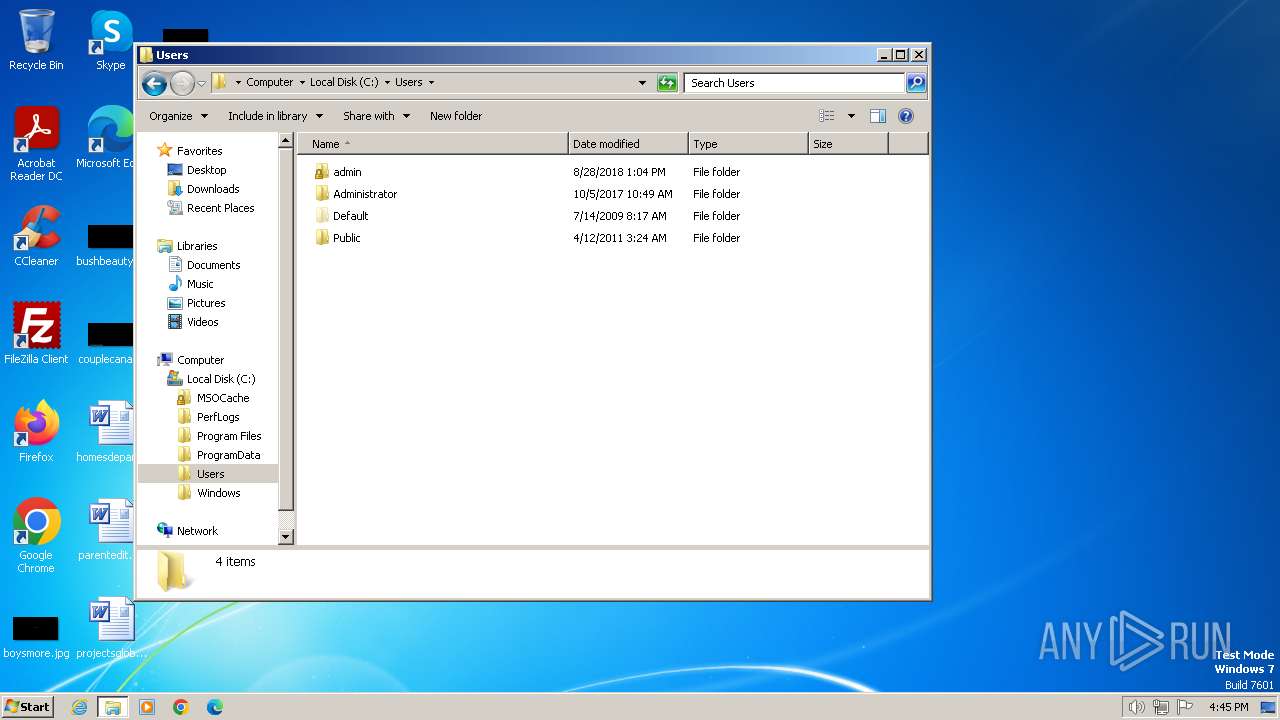Image resolution: width=1280 pixels, height=720 pixels.
Task: Open address bar history dropdown
Action: click(x=642, y=83)
